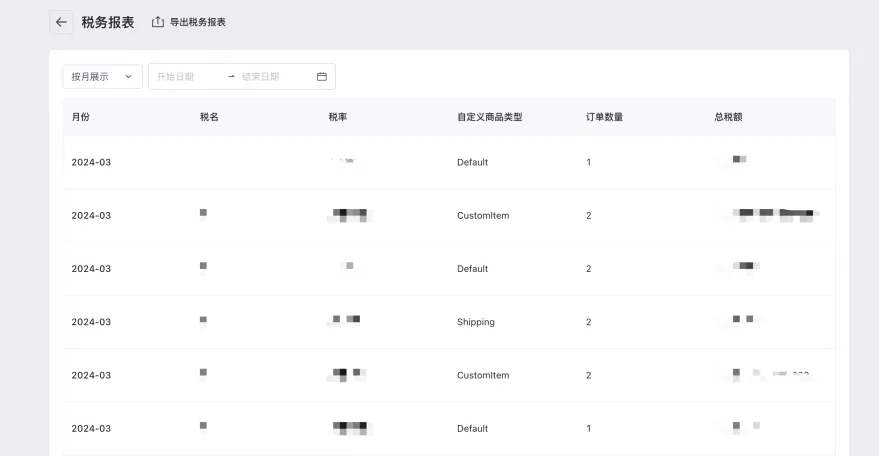Go back using the arrow button
Image resolution: width=879 pixels, height=456 pixels.
pyautogui.click(x=61, y=22)
